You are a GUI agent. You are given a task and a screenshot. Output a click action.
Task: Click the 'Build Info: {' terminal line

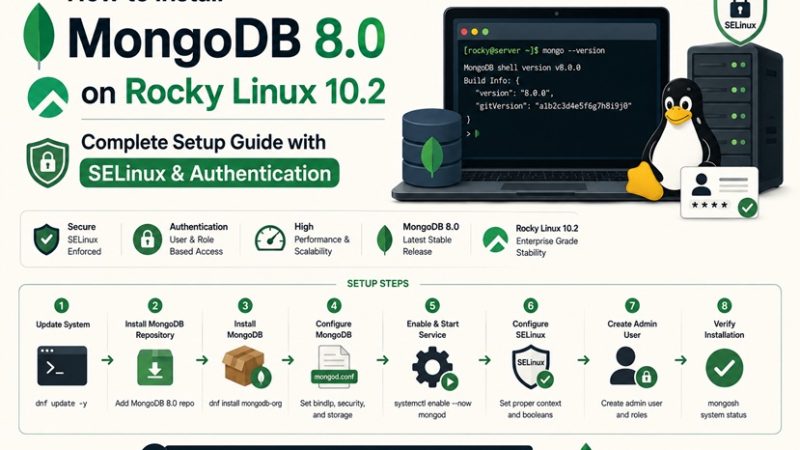(x=491, y=81)
